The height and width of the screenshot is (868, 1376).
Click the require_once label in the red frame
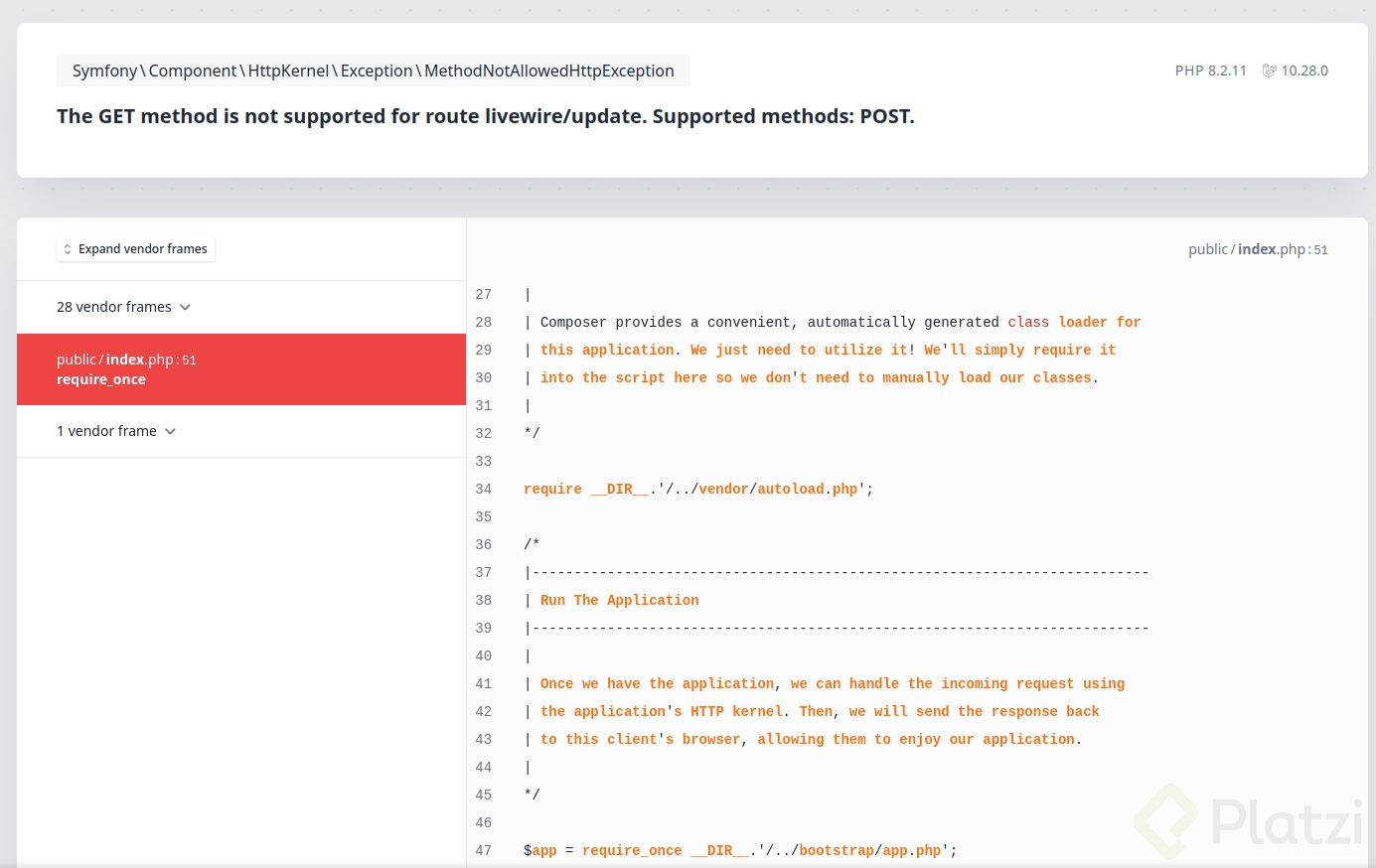pos(101,379)
